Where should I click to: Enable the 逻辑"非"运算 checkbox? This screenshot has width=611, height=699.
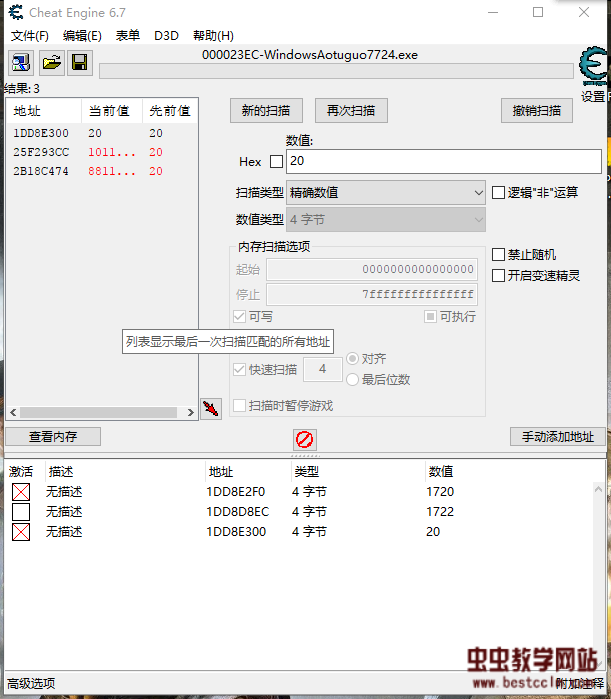(x=498, y=193)
